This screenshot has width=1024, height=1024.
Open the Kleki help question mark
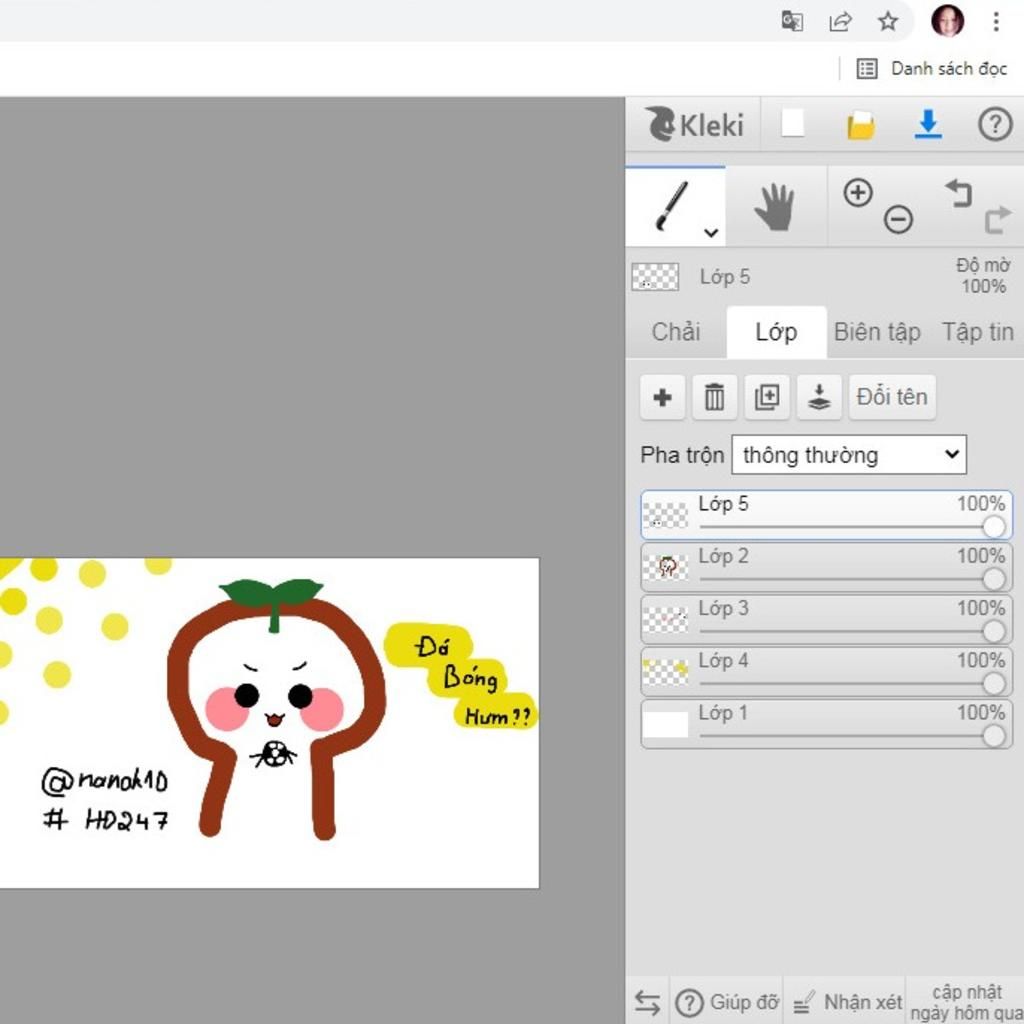point(995,124)
